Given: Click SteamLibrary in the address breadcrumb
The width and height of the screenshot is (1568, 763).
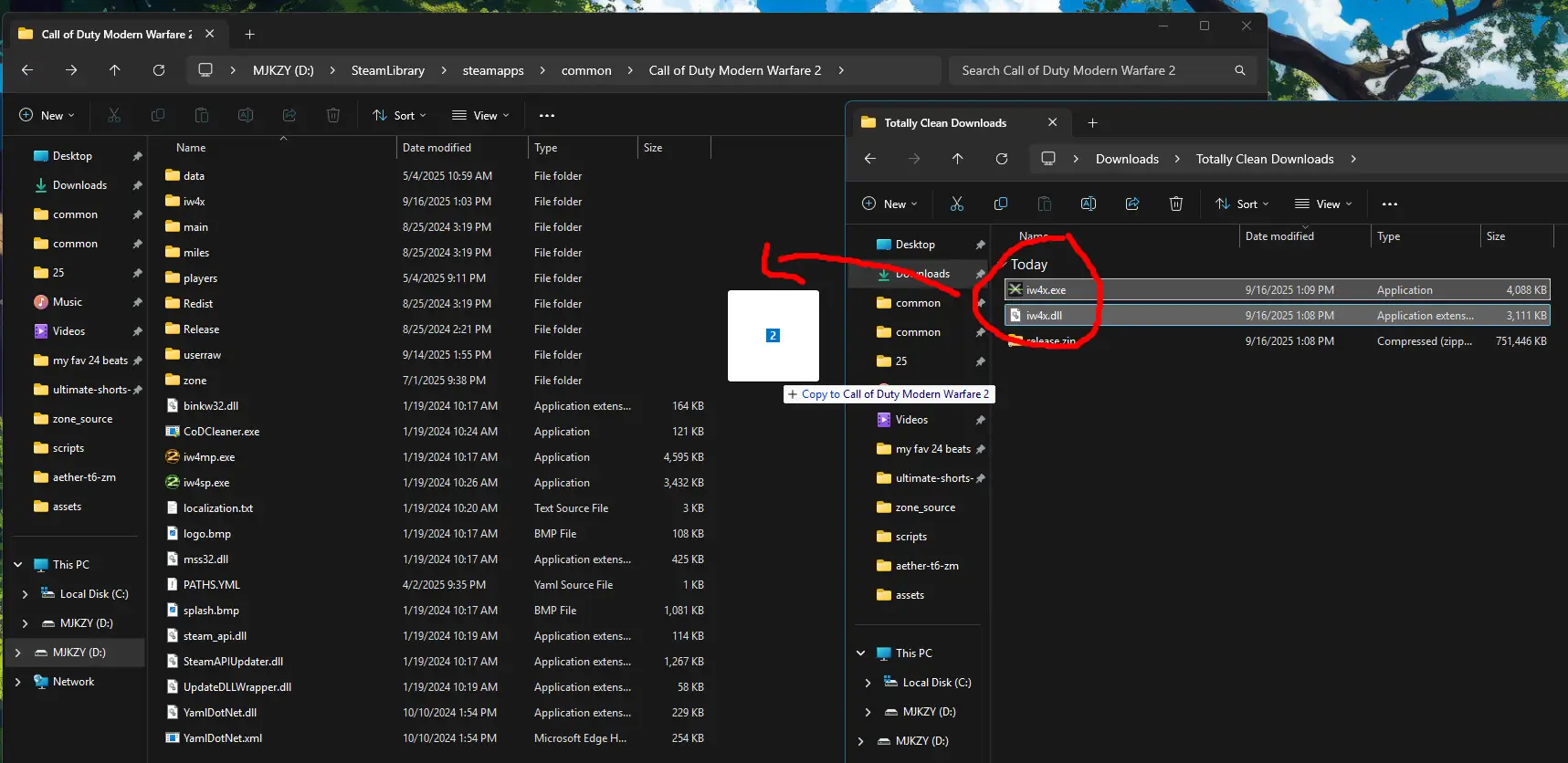Looking at the screenshot, I should pos(387,70).
